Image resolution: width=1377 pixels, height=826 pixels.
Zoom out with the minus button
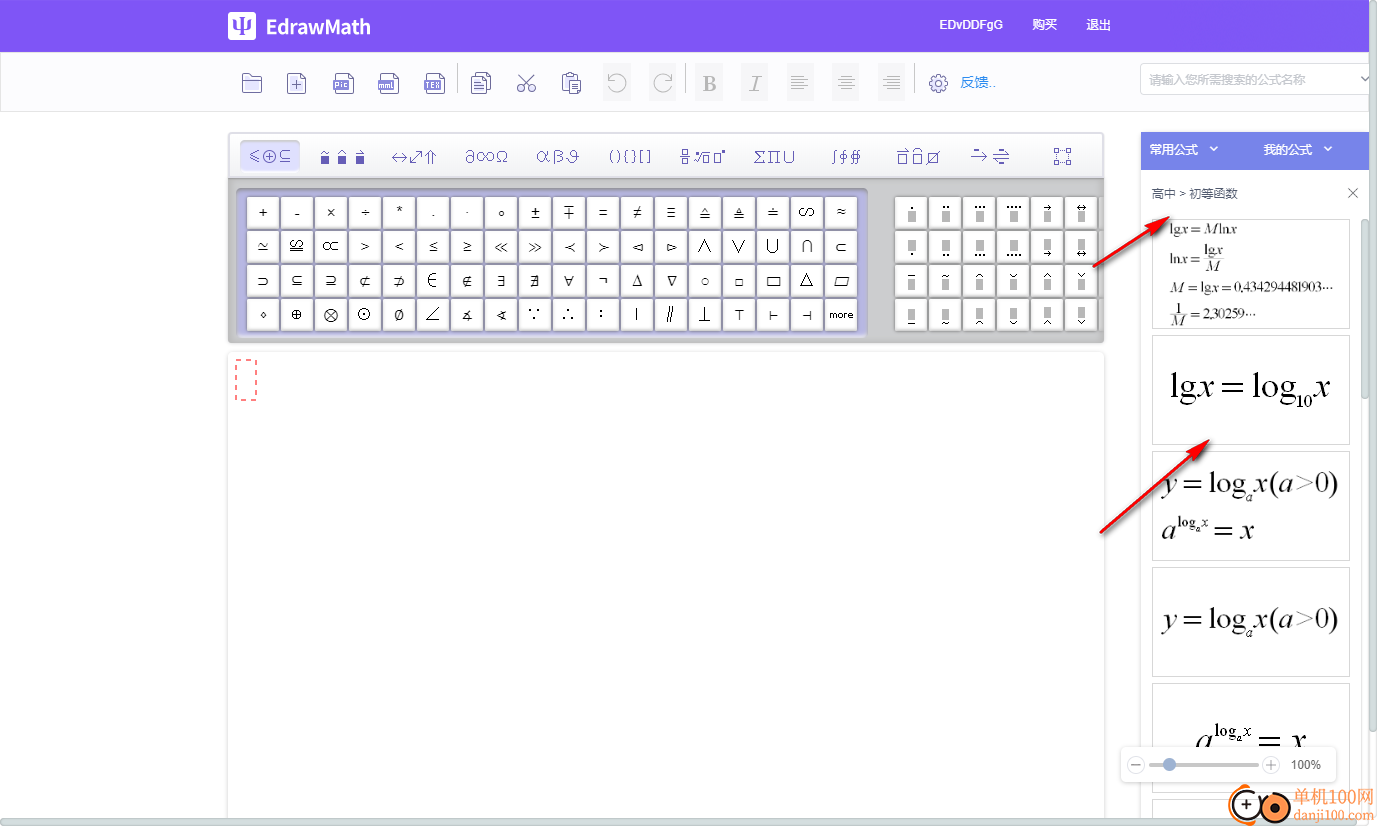pos(1136,765)
